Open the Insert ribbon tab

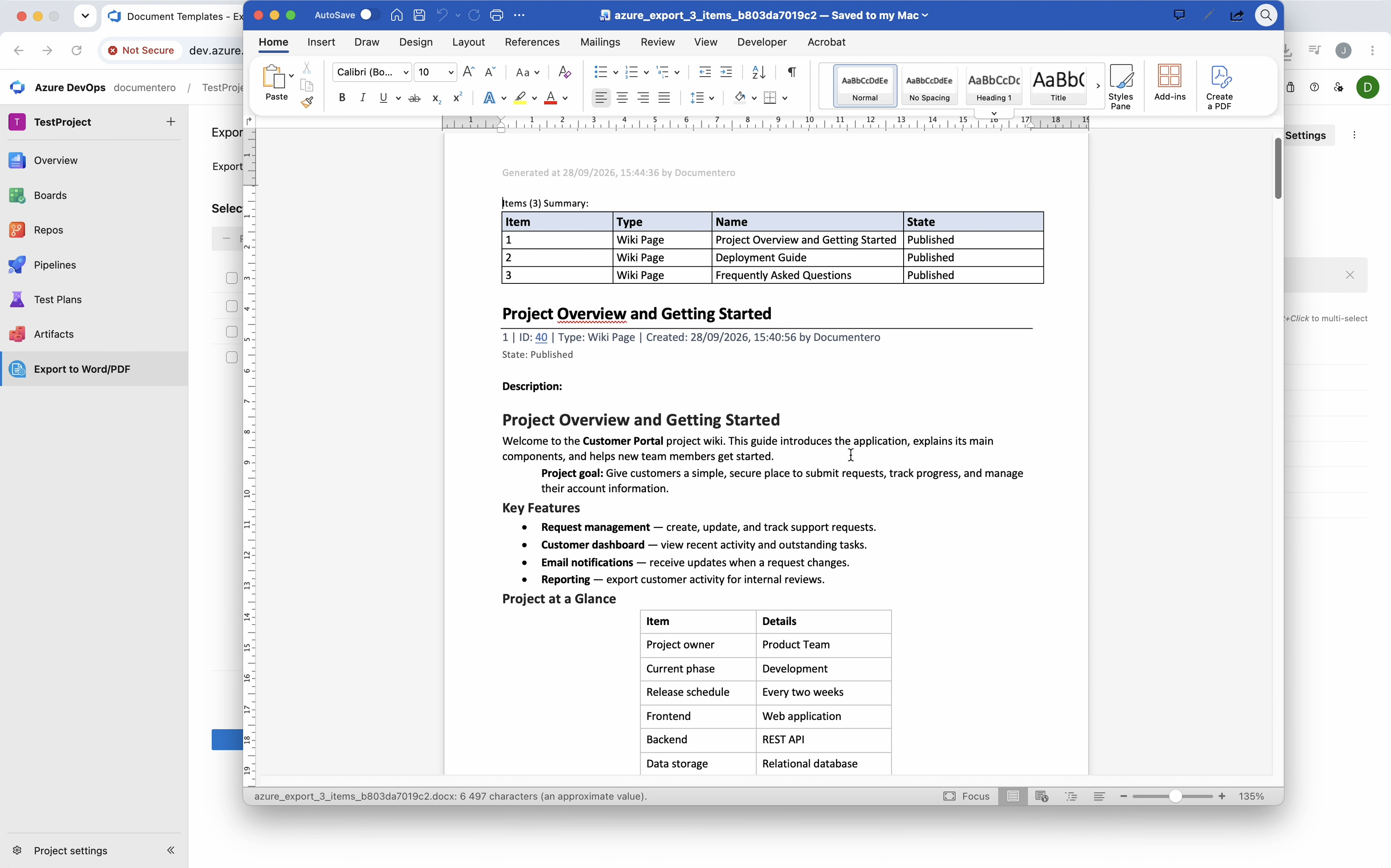[321, 42]
